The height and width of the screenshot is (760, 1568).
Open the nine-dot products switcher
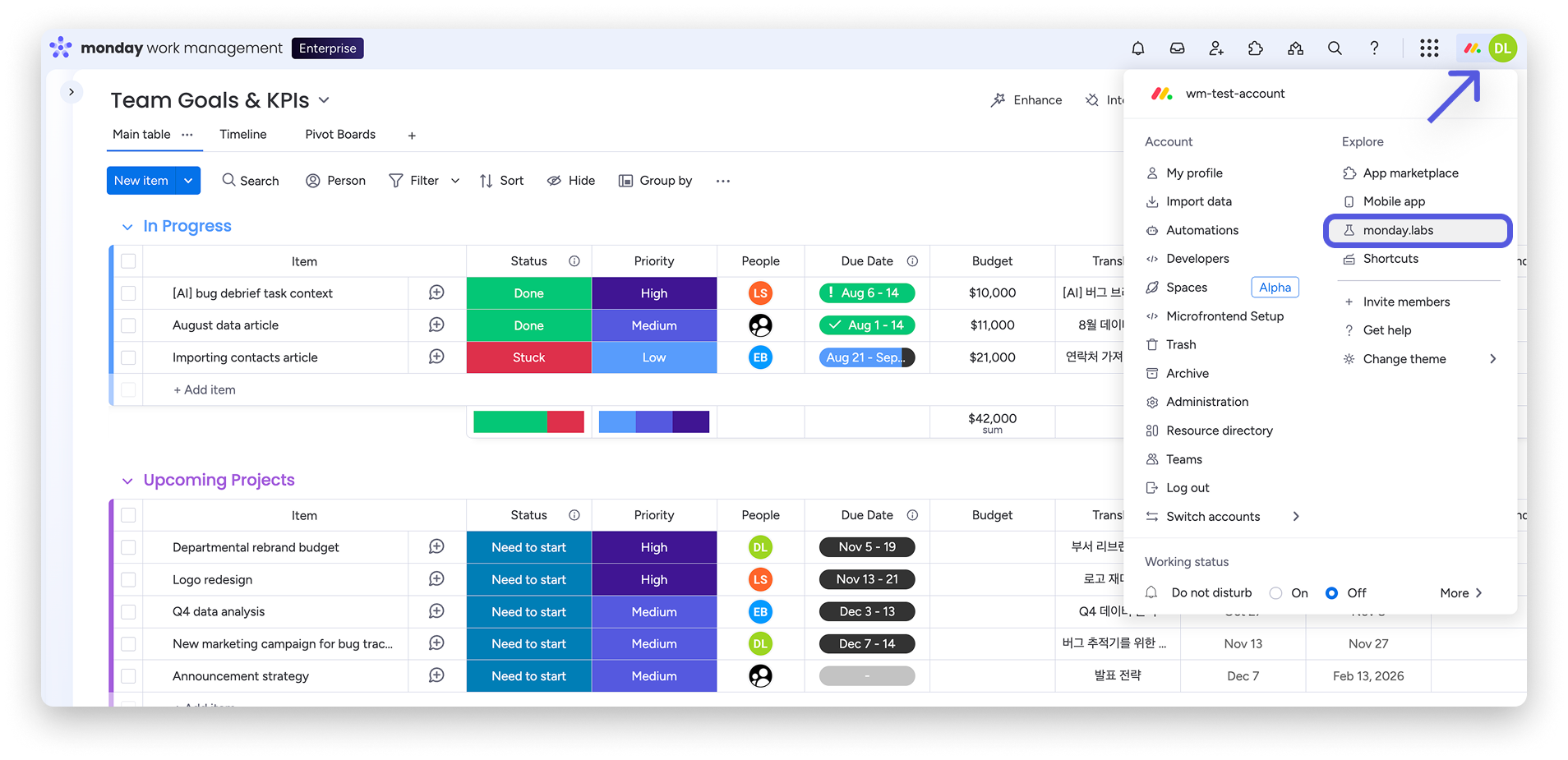pos(1429,48)
